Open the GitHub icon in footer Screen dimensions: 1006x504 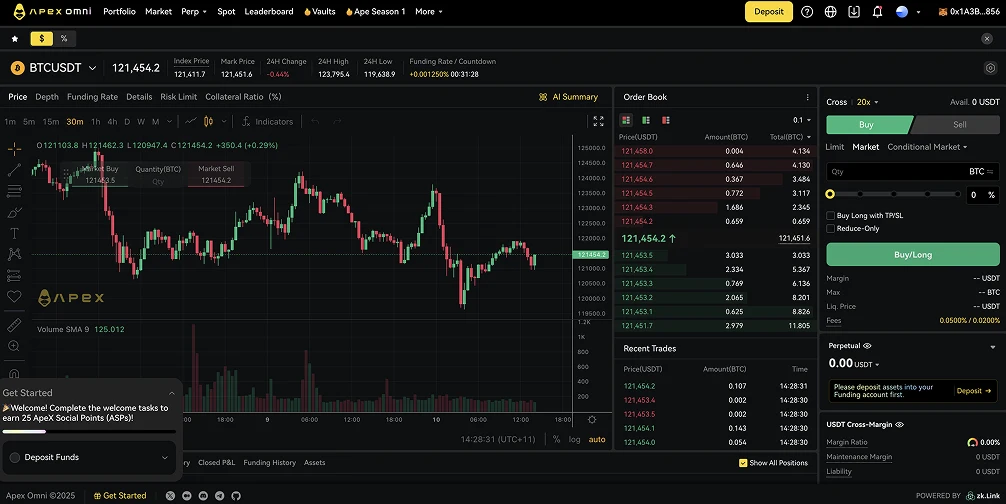pyautogui.click(x=236, y=496)
